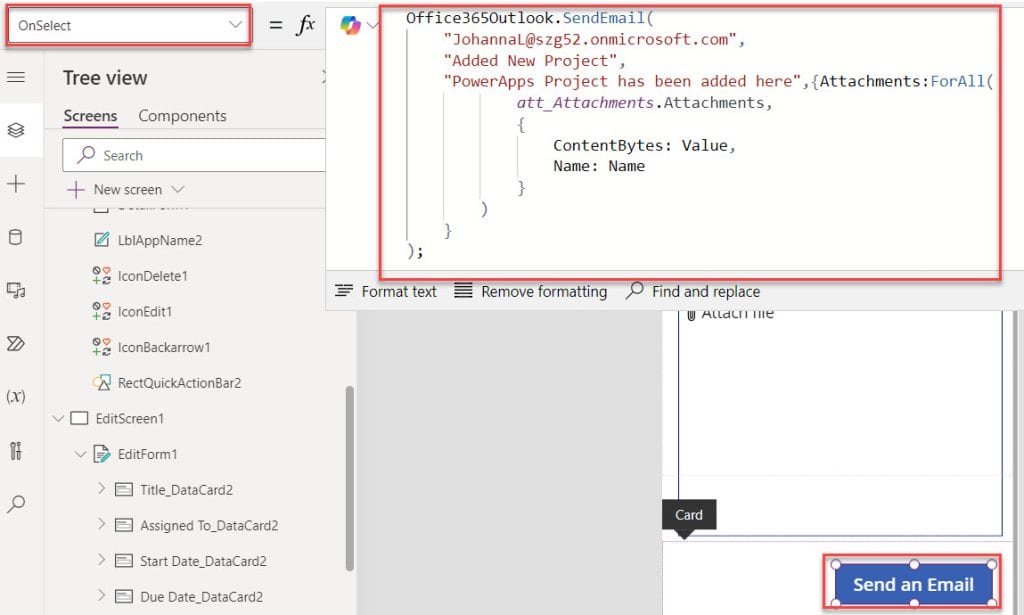This screenshot has height=615, width=1024.
Task: Select Due Date_DataCard2 in tree
Action: [201, 597]
